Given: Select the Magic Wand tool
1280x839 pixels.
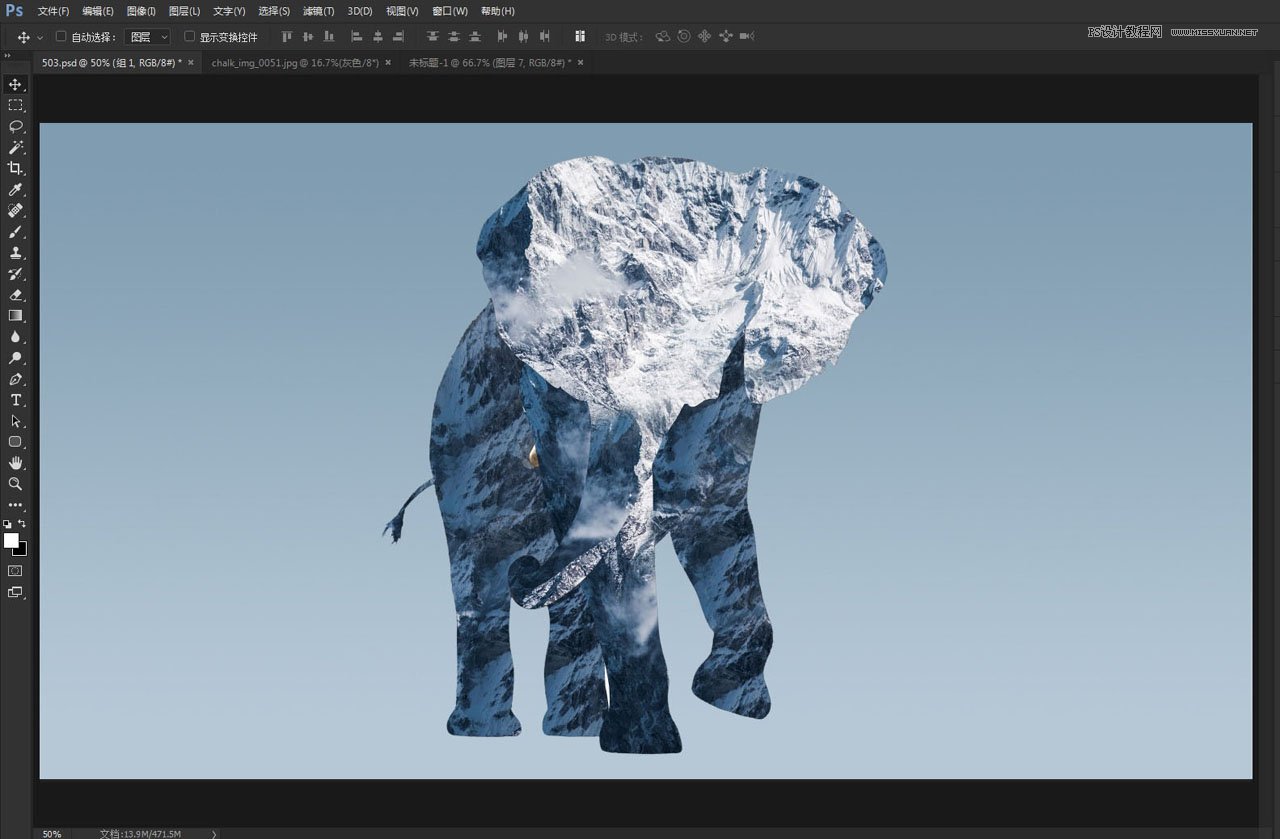Looking at the screenshot, I should click(x=15, y=147).
